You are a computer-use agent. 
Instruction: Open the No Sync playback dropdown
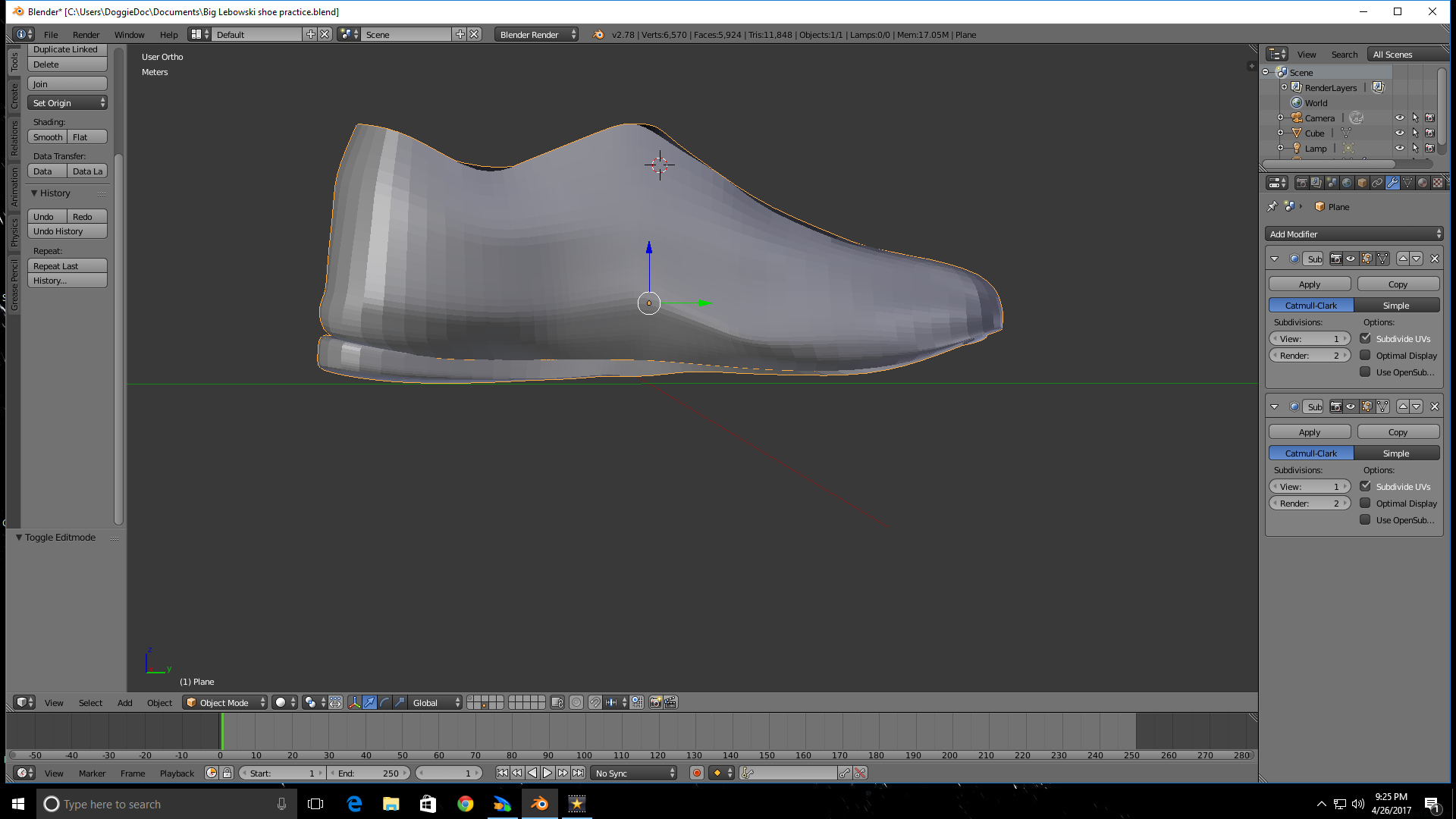[634, 773]
